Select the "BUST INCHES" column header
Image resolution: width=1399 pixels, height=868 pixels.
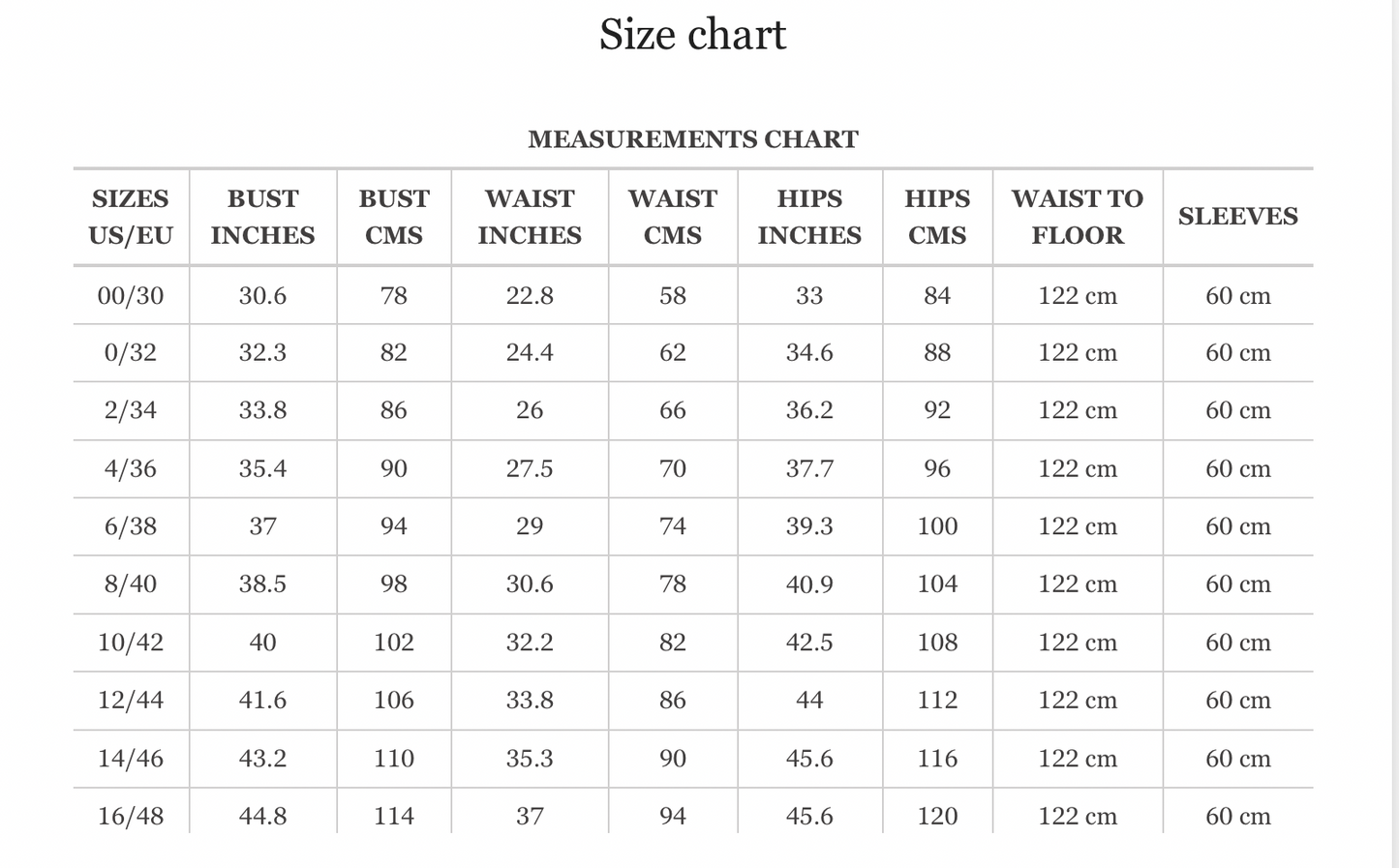(262, 217)
